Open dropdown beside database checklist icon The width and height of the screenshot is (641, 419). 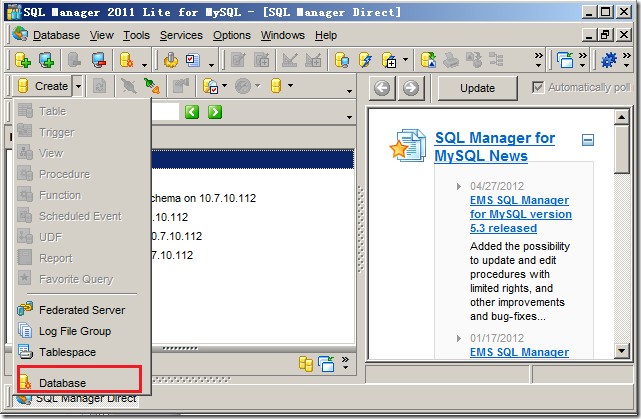pos(224,85)
